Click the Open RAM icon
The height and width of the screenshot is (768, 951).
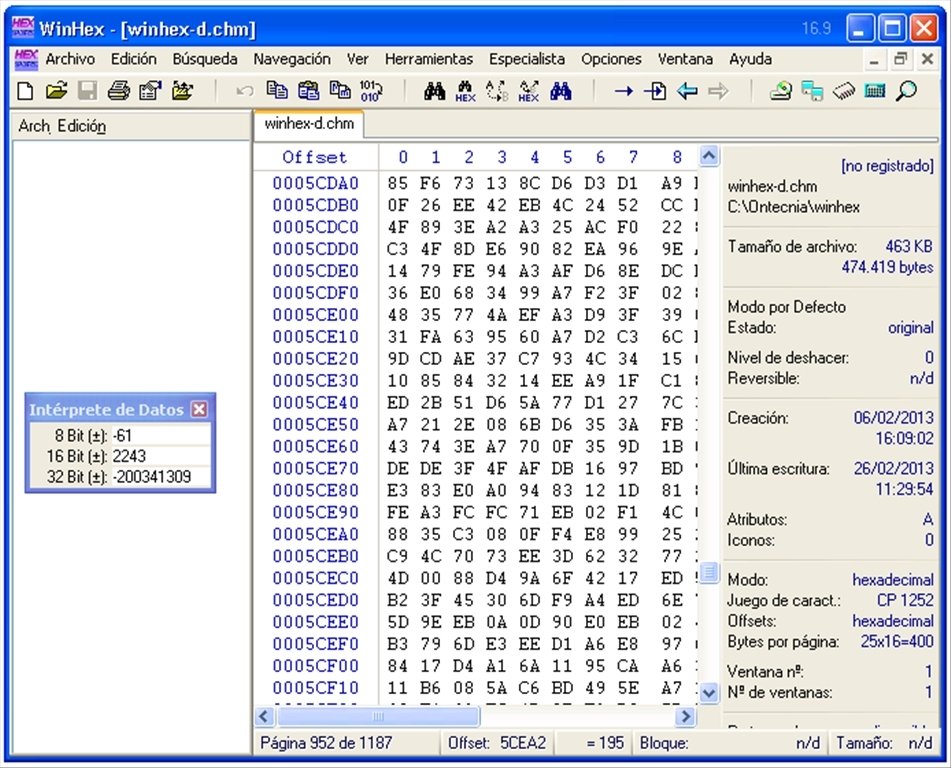pyautogui.click(x=844, y=91)
